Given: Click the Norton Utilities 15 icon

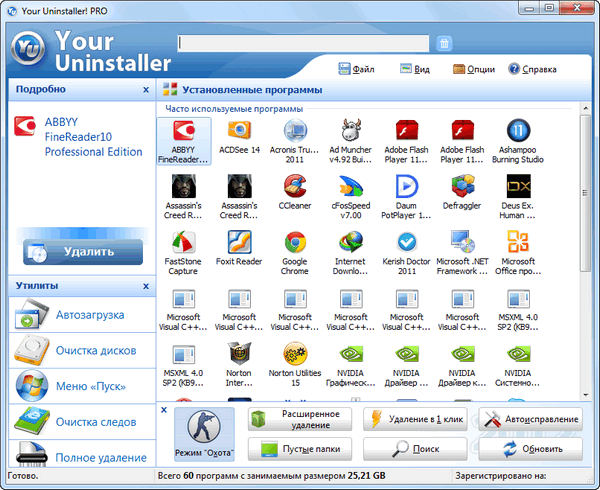Looking at the screenshot, I should (x=295, y=354).
